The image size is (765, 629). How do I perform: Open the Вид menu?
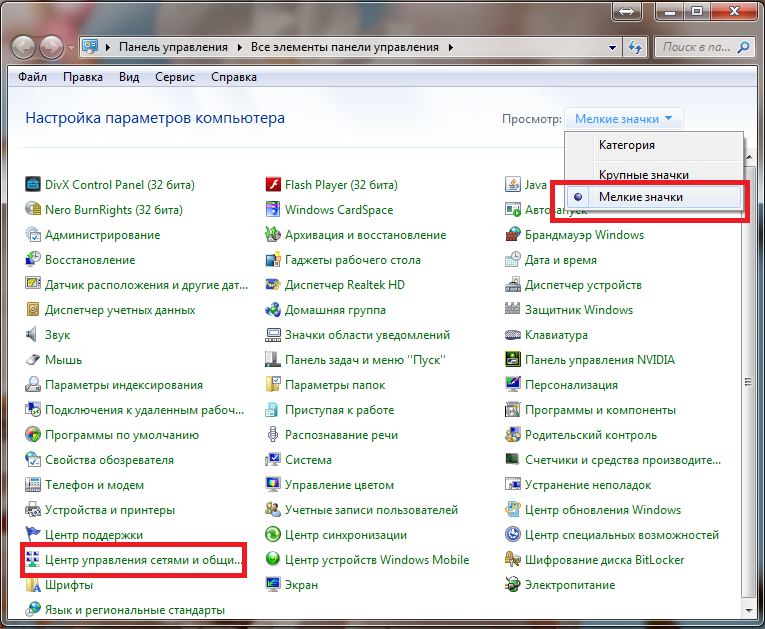click(x=129, y=77)
